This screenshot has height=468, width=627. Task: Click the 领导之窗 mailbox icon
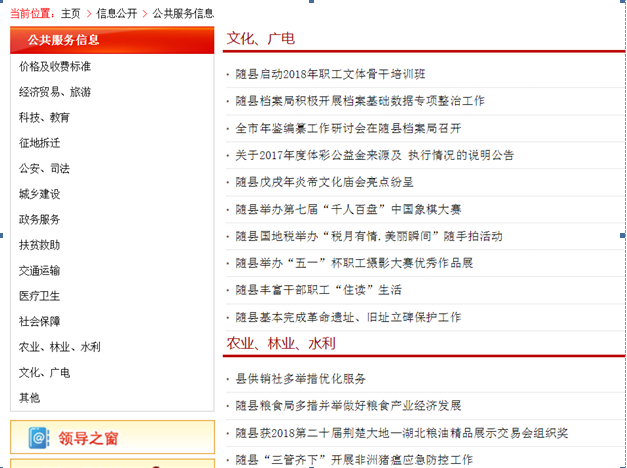(39, 438)
